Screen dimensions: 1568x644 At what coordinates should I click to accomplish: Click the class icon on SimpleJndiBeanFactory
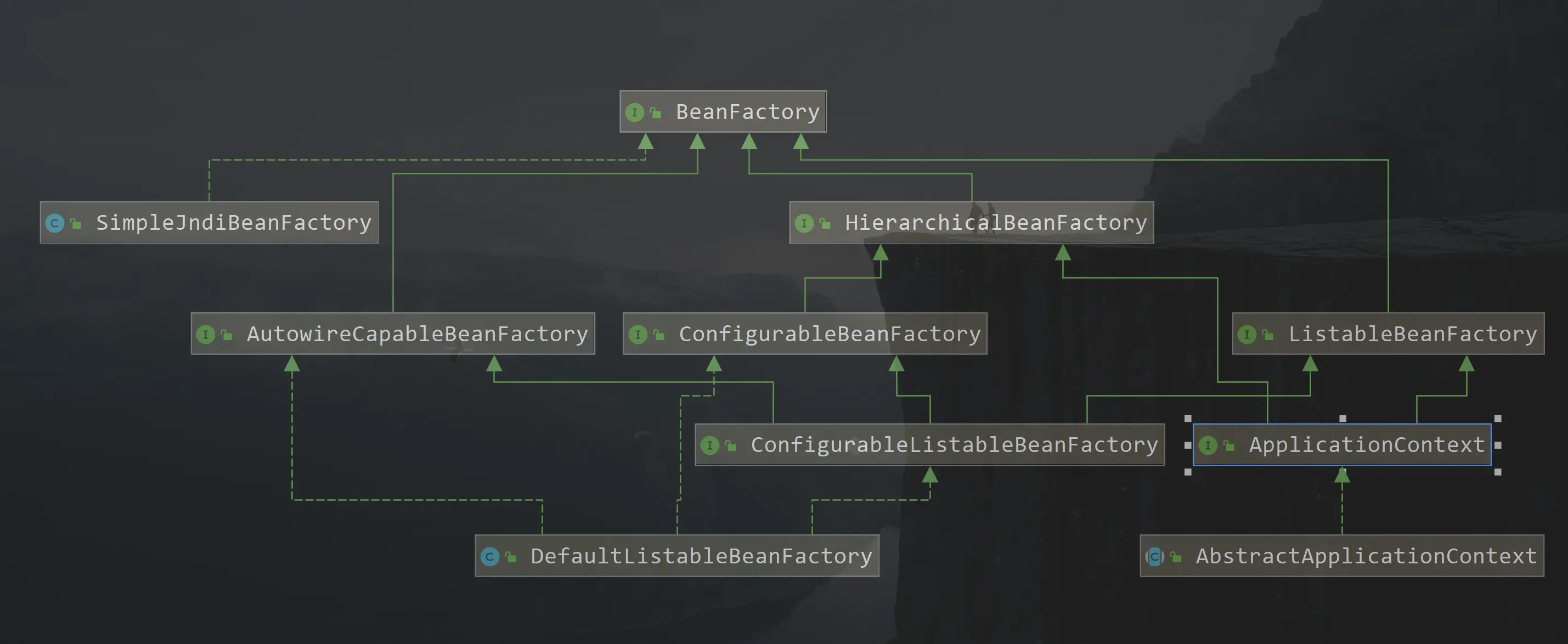click(55, 223)
